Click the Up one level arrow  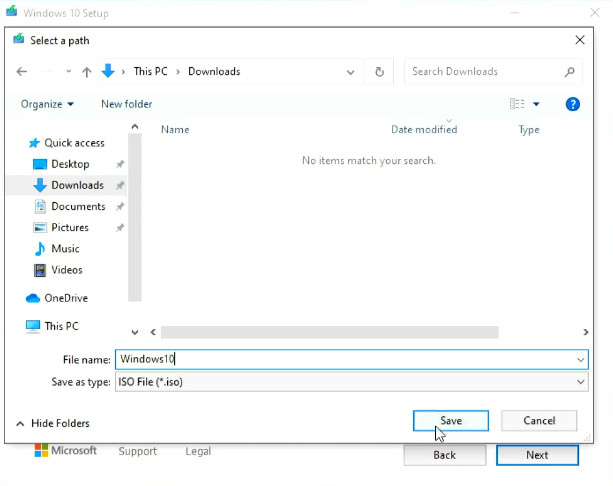[87, 72]
